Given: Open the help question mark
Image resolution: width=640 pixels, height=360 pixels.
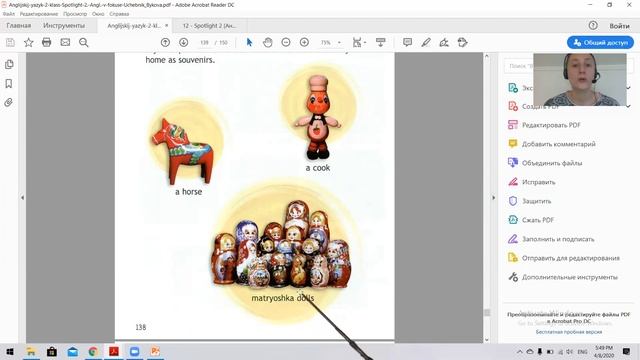Looking at the screenshot, I should (x=593, y=26).
